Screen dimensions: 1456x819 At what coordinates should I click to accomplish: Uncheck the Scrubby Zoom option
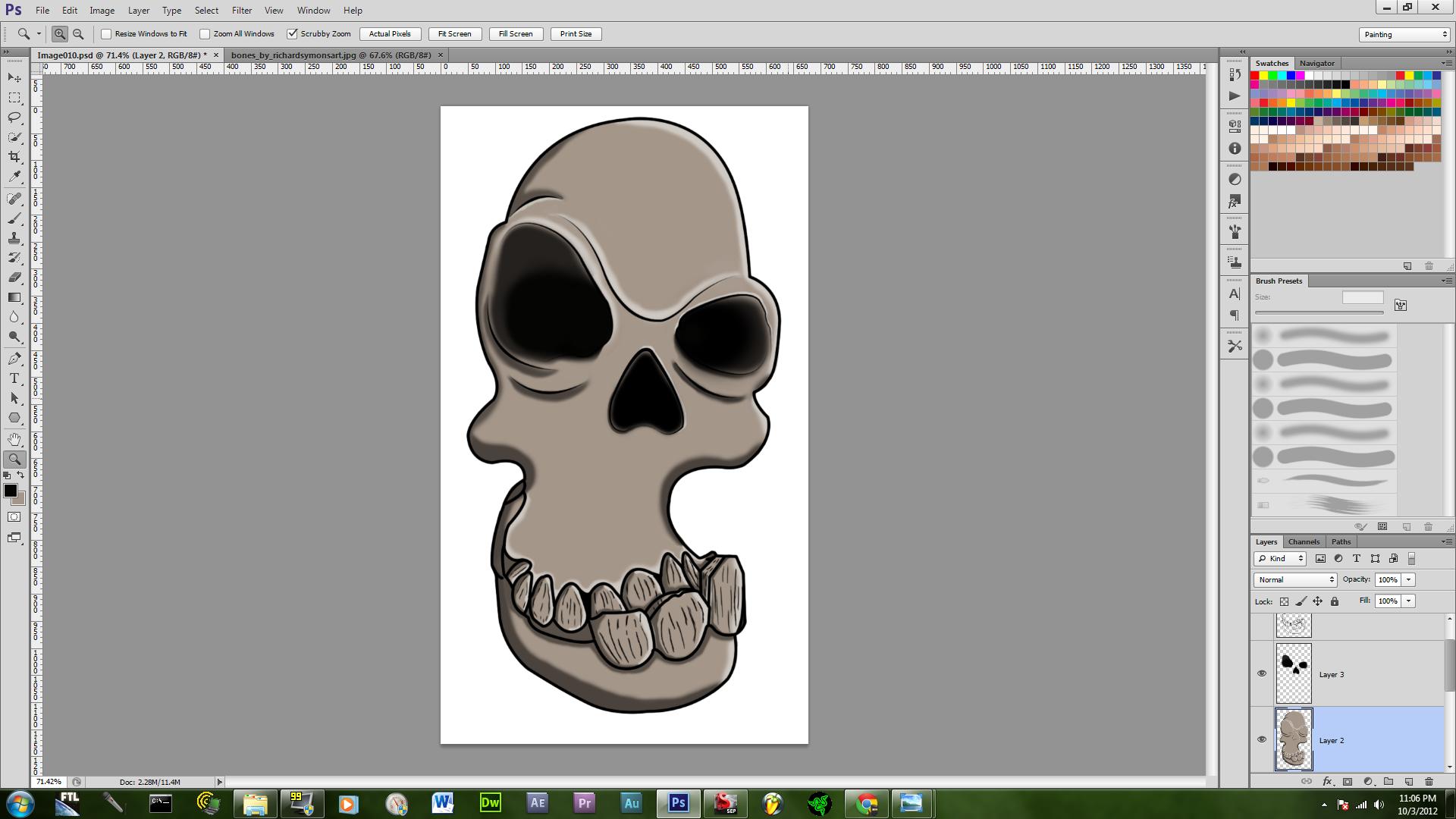click(292, 34)
